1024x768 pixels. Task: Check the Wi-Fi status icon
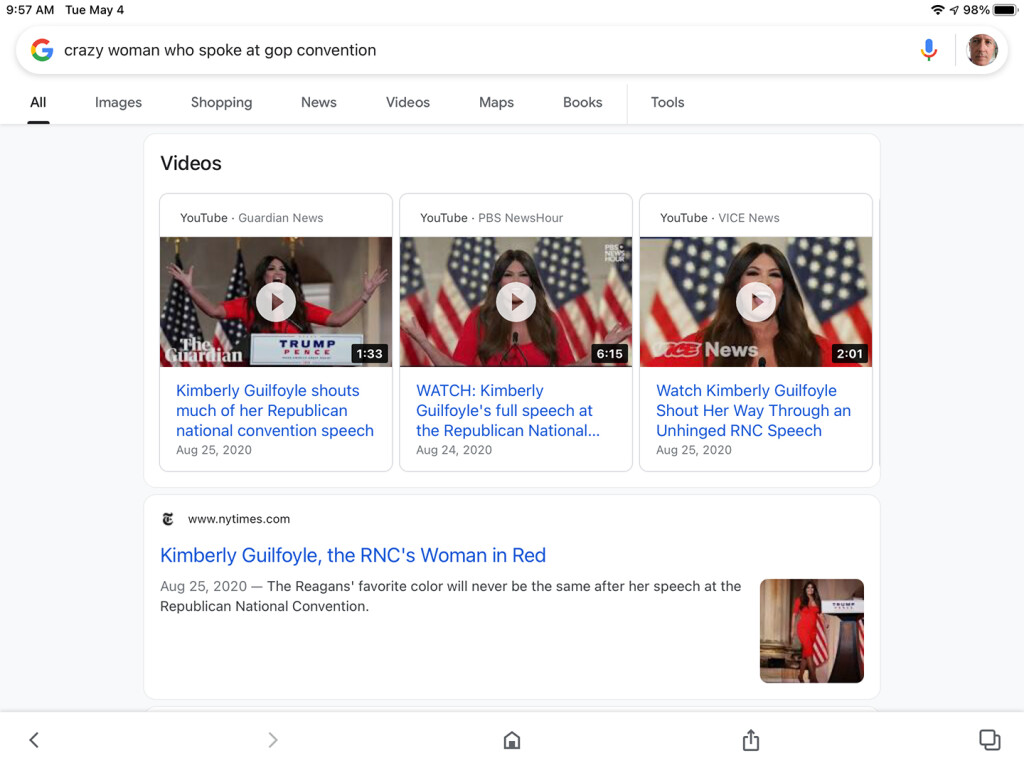point(937,10)
